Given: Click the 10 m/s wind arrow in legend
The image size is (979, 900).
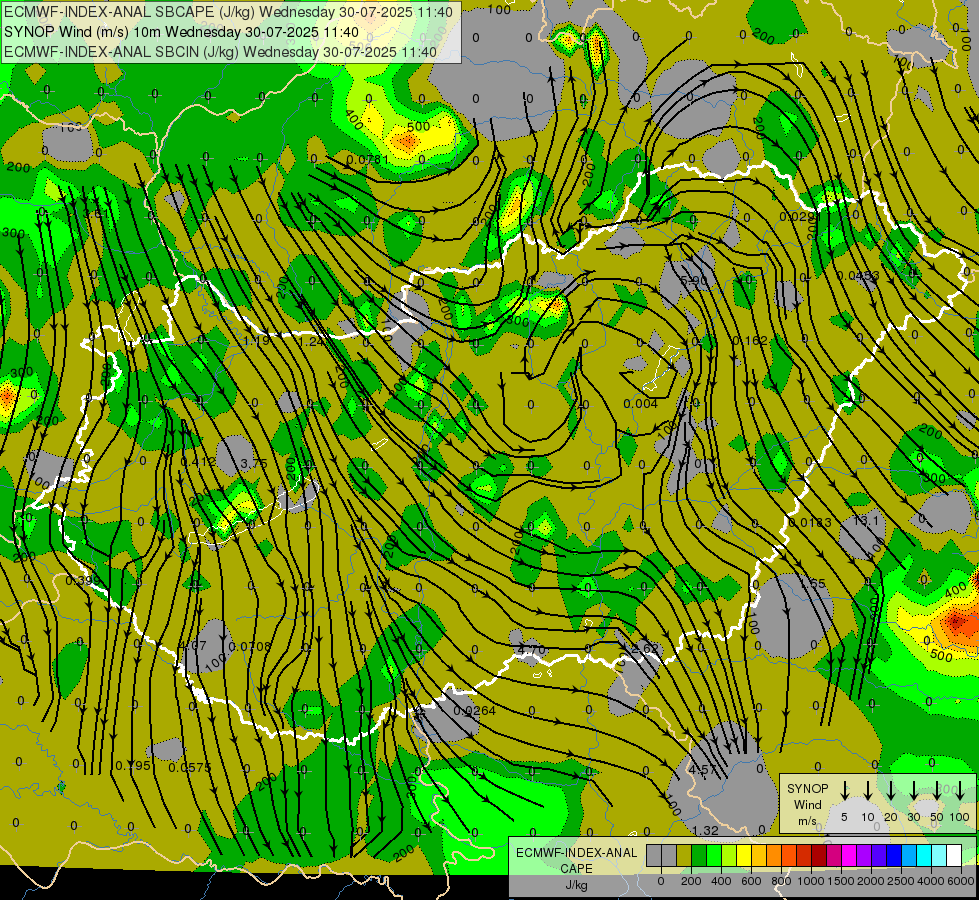Looking at the screenshot, I should tap(867, 789).
